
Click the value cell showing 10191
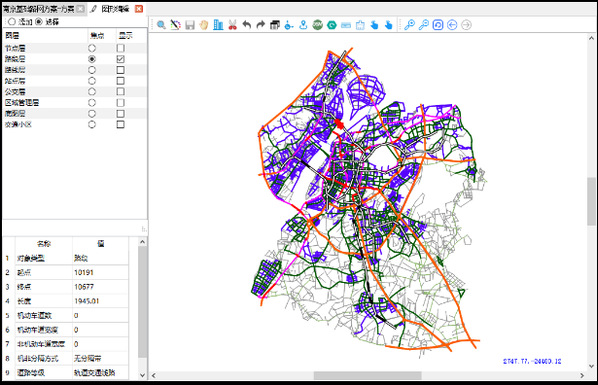point(100,272)
